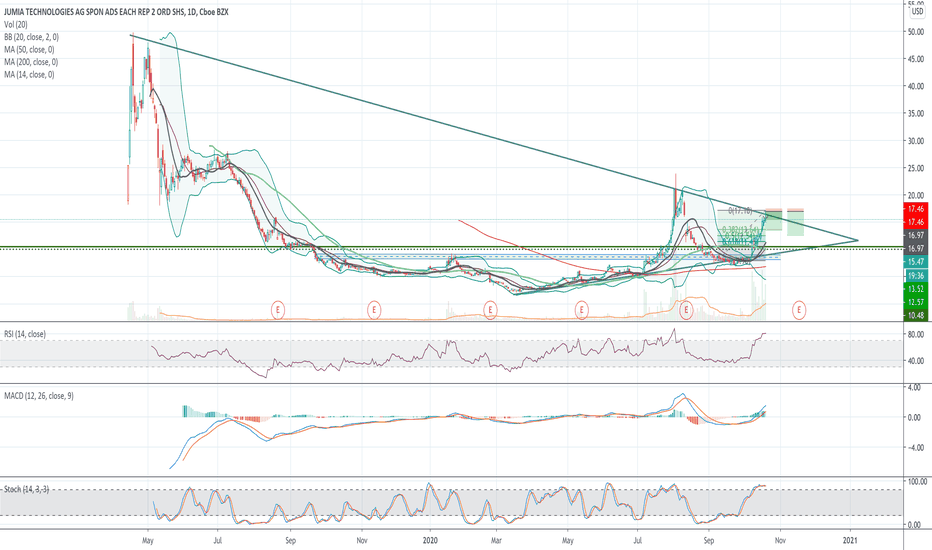932x550 pixels.
Task: Select the MA (14, close, 0) legend
Action: click(x=29, y=74)
